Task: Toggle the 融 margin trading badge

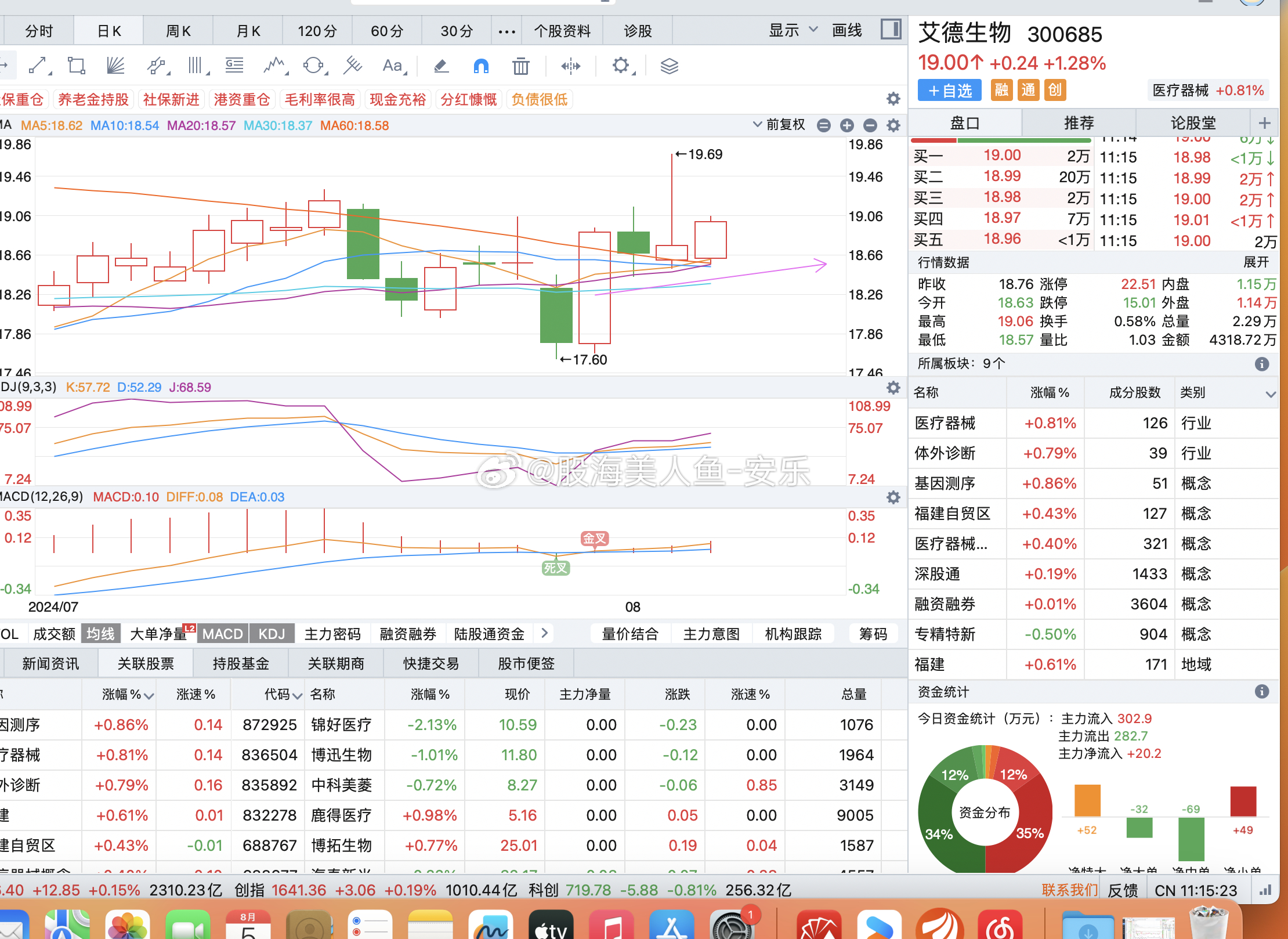Action: (1001, 90)
